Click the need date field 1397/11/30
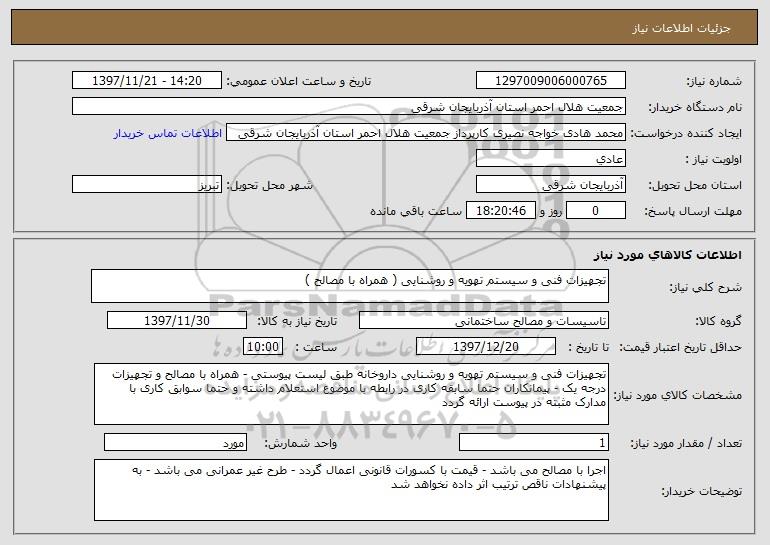 click(x=177, y=320)
